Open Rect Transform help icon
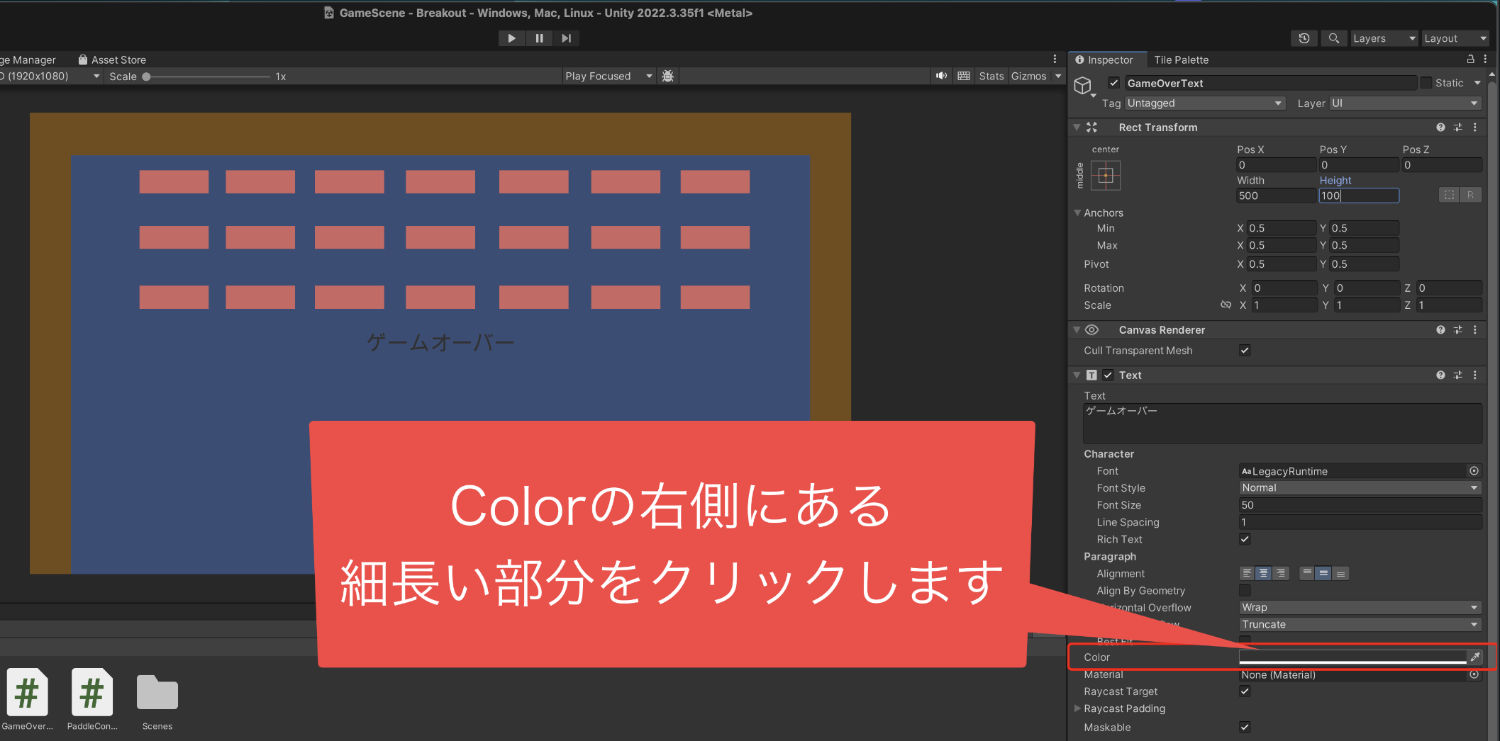The height and width of the screenshot is (741, 1500). 1441,127
